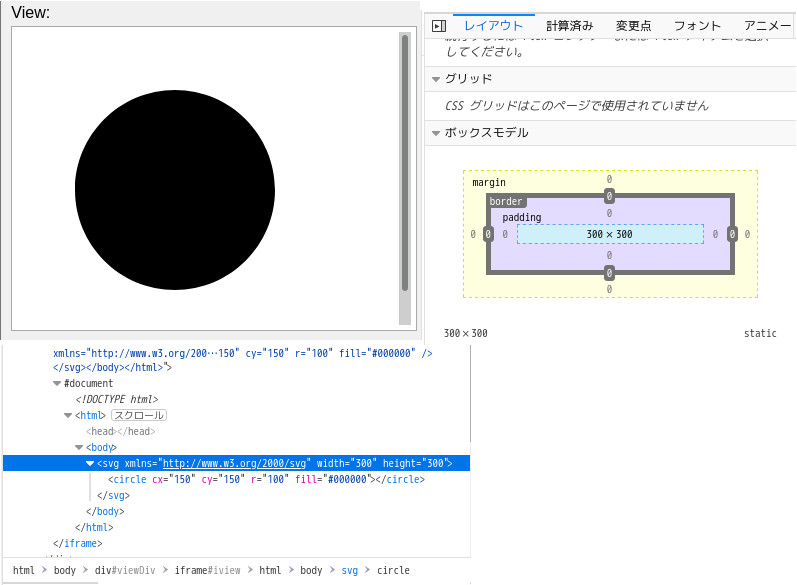
Task: Click the html breadcrumb after iframe#iview
Action: click(x=270, y=570)
